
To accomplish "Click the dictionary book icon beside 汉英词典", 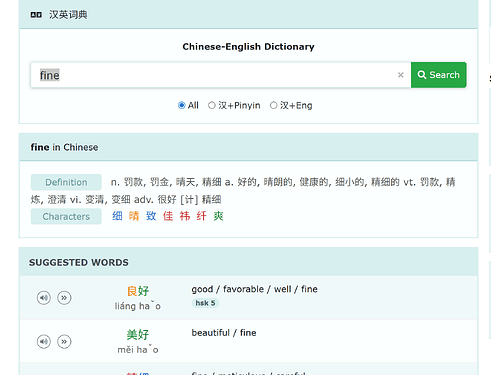I will click(36, 15).
